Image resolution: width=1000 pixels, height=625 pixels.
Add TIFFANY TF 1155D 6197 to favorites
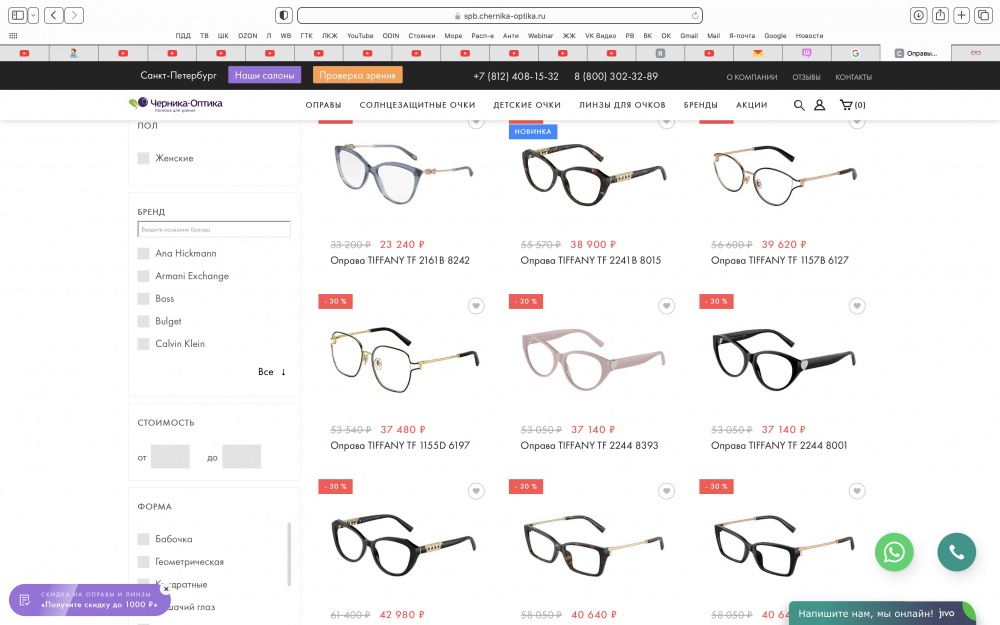[476, 306]
